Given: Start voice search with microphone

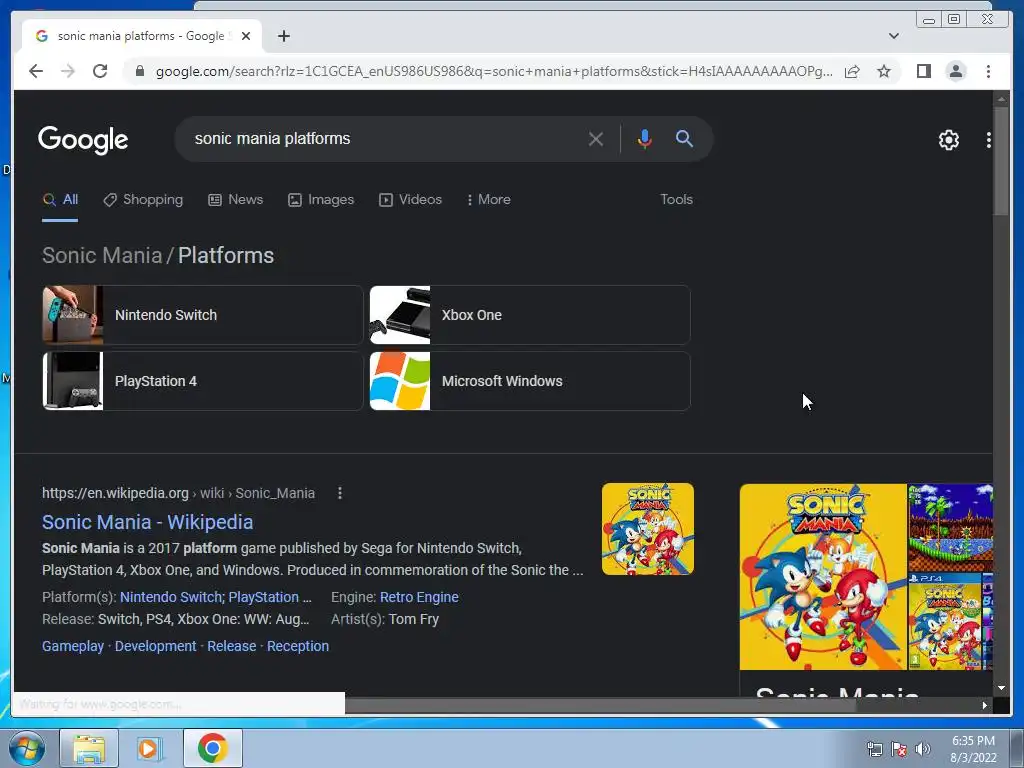Looking at the screenshot, I should pos(645,139).
